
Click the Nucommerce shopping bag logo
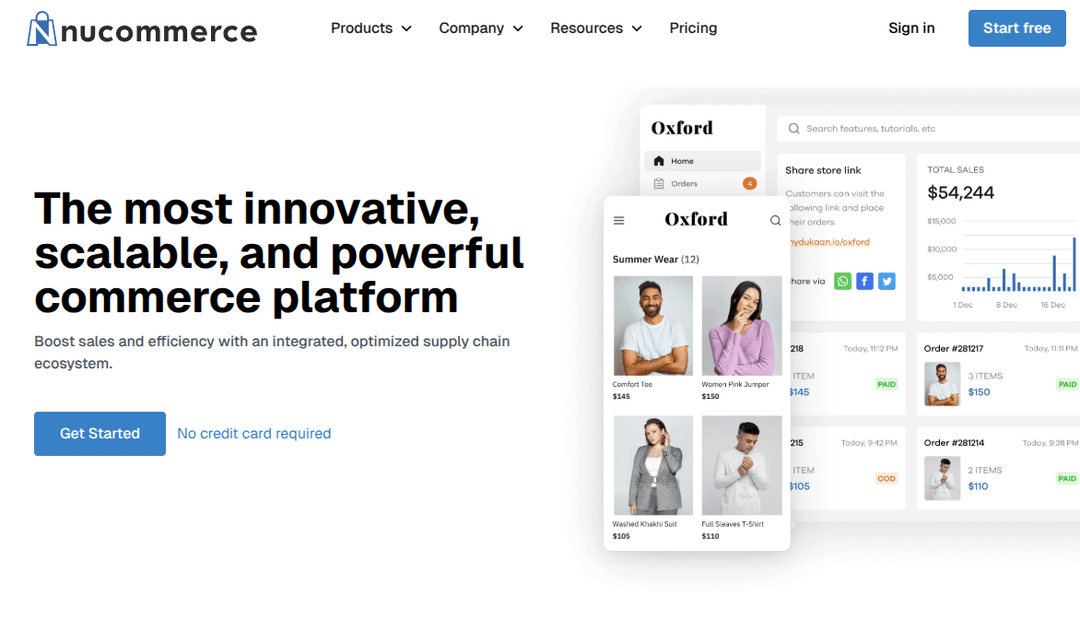click(x=42, y=29)
